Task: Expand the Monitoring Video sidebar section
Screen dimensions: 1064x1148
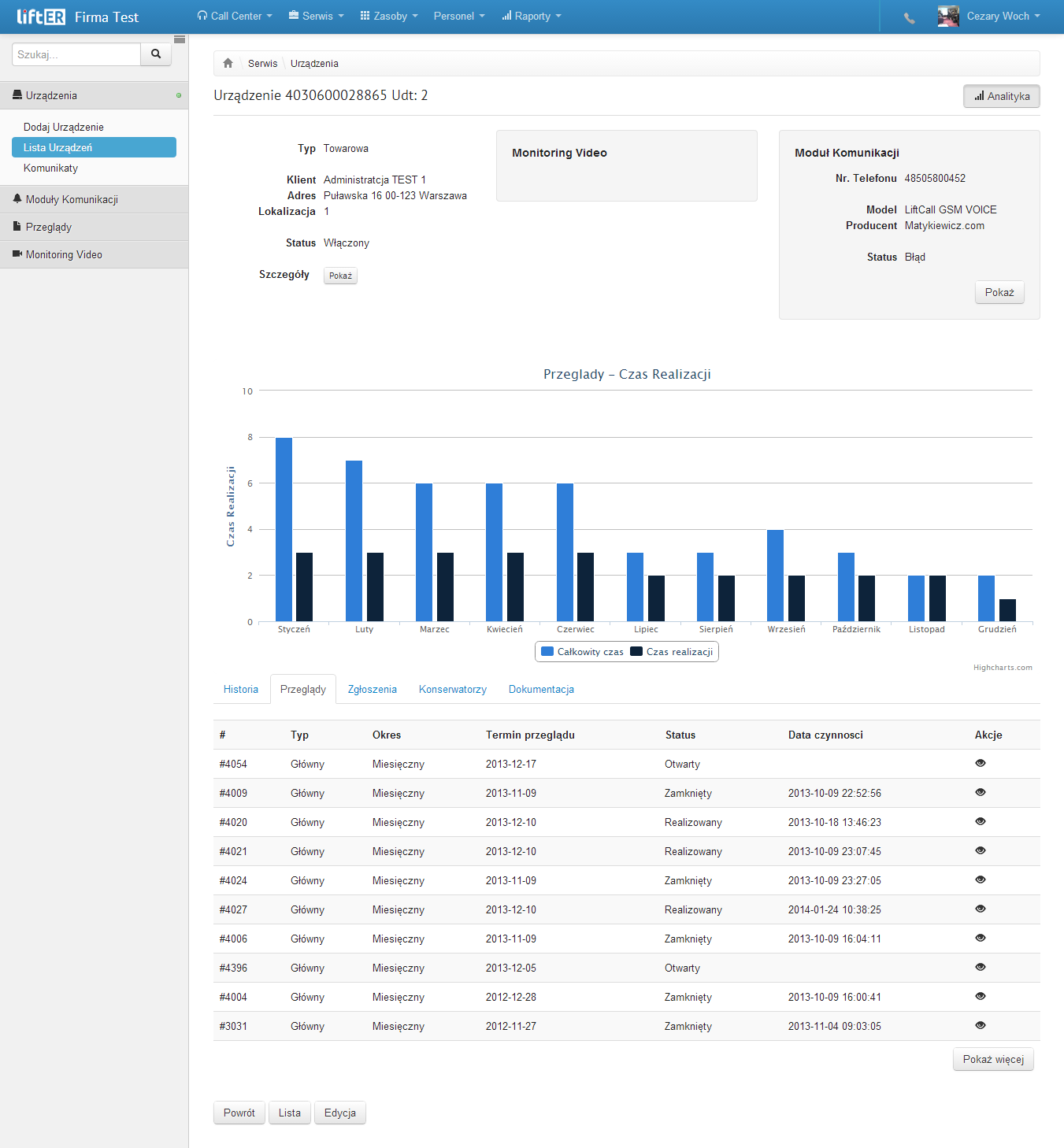Action: coord(95,254)
